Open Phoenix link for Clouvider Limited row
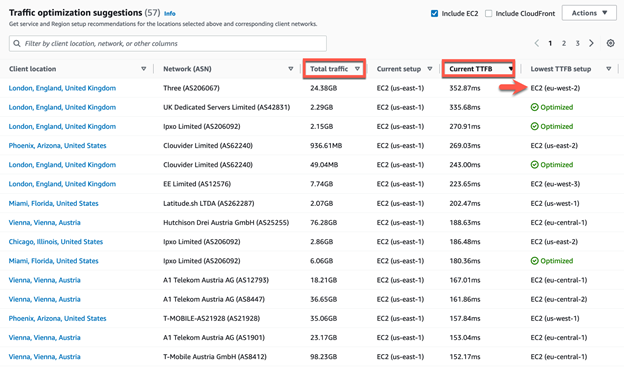The image size is (624, 371). tap(57, 146)
